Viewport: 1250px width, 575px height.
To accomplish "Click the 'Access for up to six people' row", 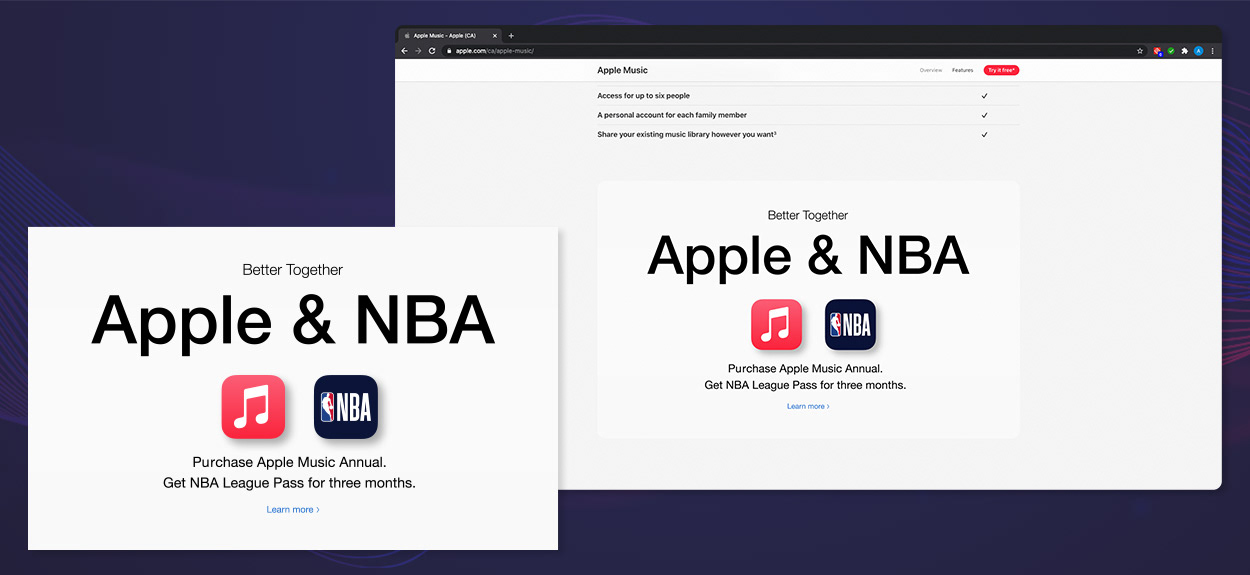I will (808, 96).
